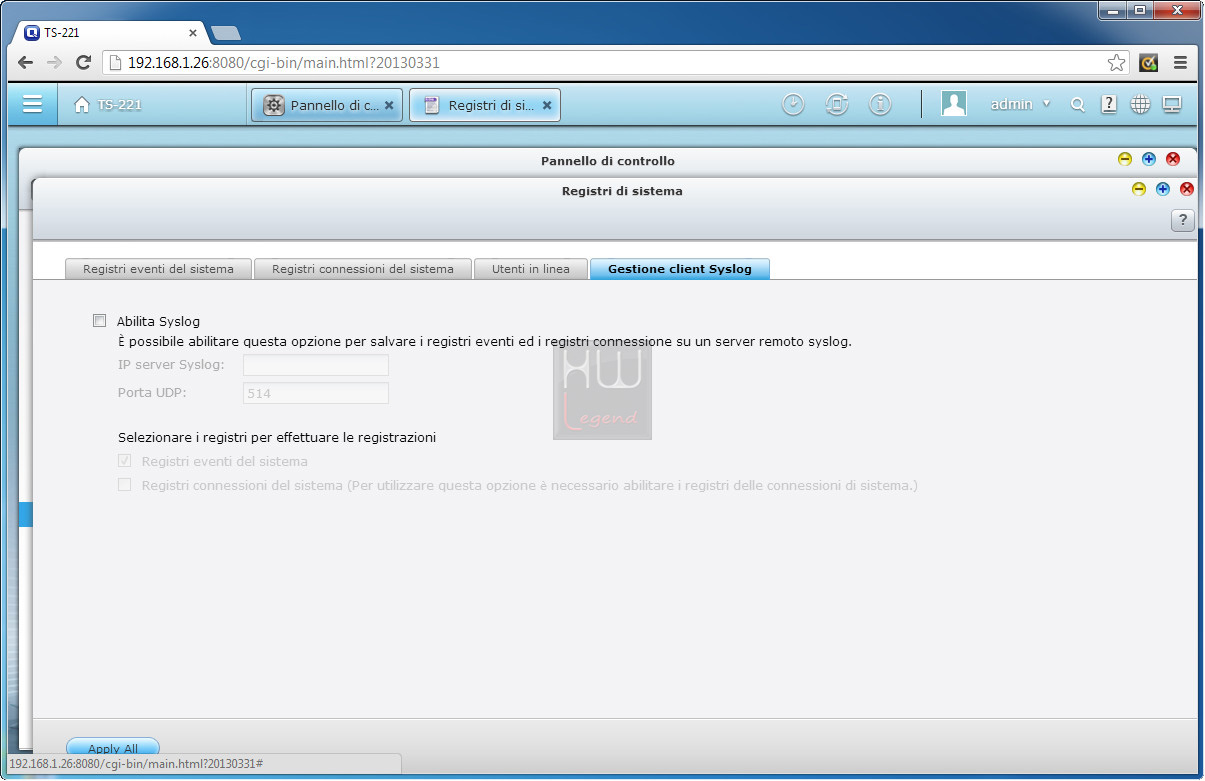Click the Apply All button

coord(113,748)
